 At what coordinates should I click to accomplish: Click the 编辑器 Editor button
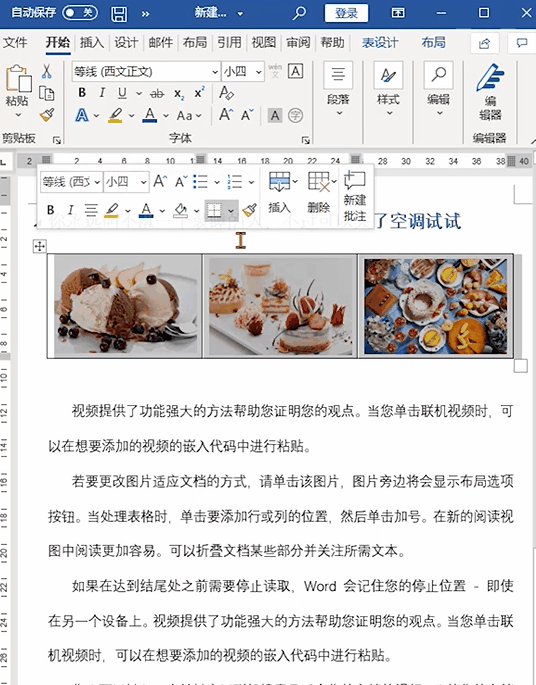(490, 92)
